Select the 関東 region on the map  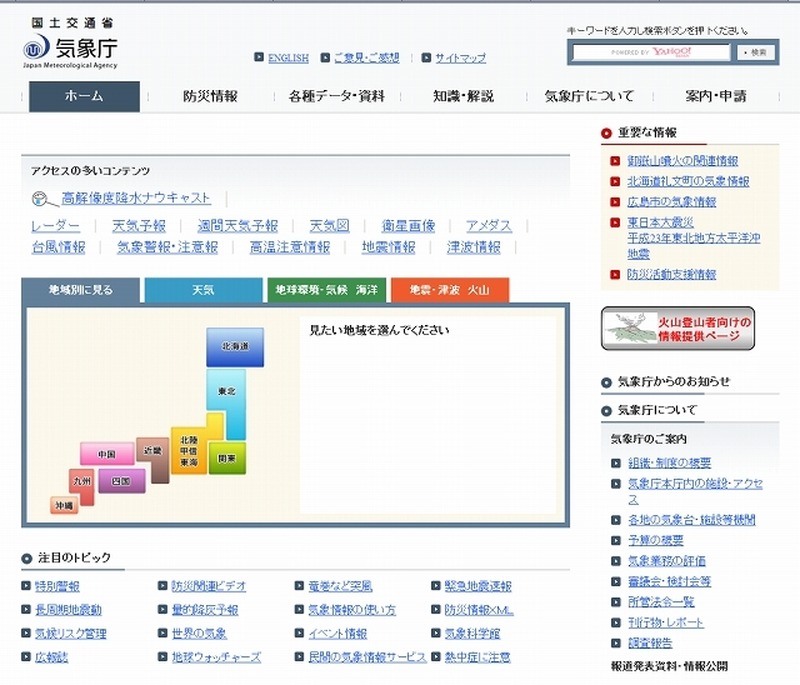click(x=227, y=458)
